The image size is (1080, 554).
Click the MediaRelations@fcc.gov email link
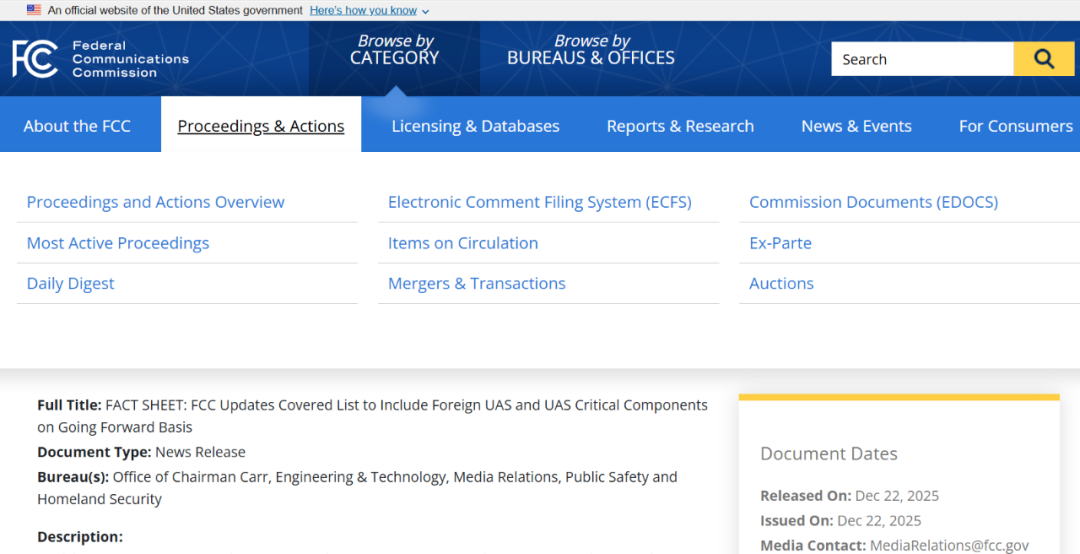point(949,546)
